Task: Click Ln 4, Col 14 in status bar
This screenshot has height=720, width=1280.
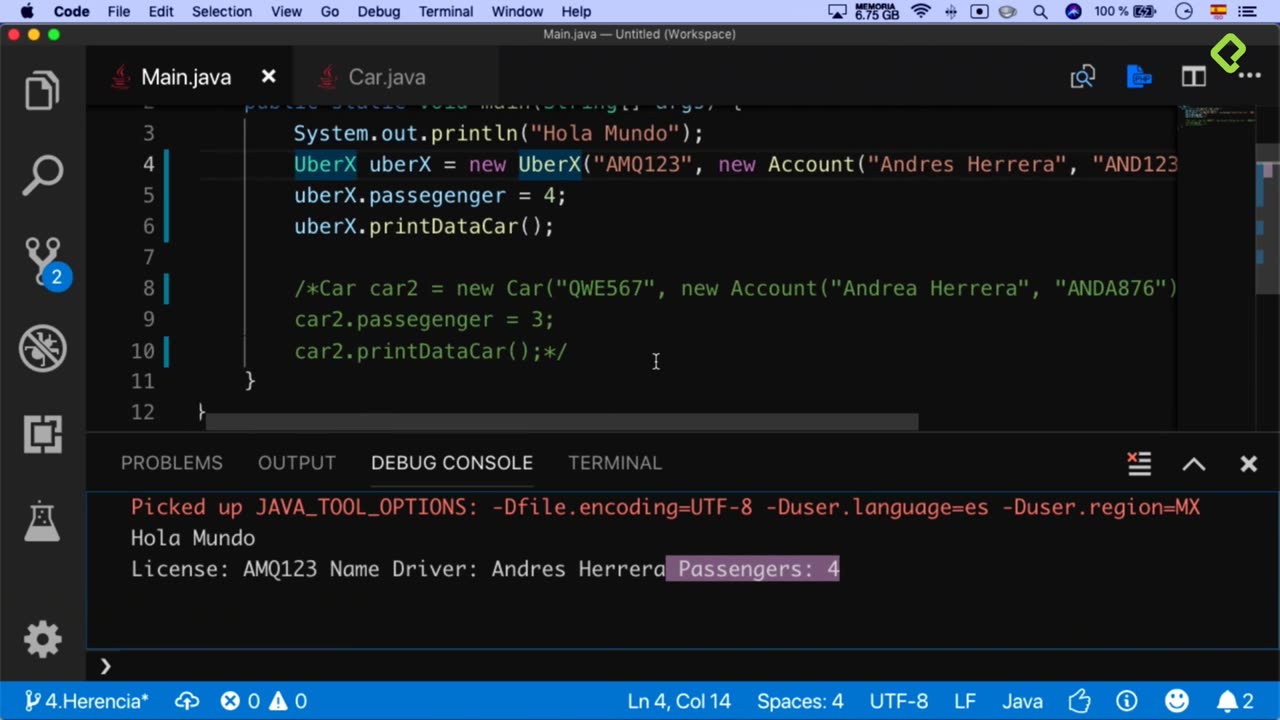Action: pos(679,701)
